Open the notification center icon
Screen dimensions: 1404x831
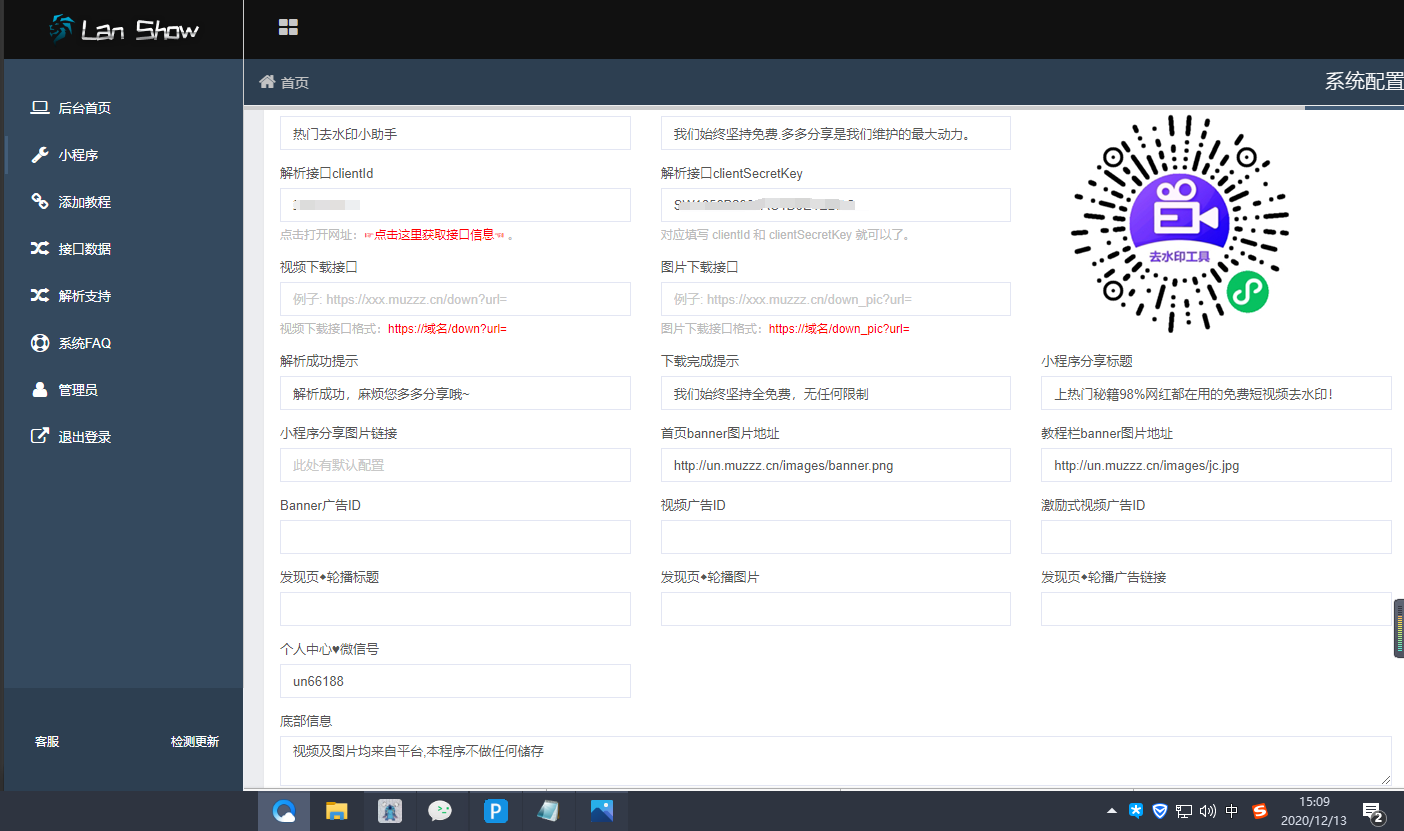[x=1374, y=812]
